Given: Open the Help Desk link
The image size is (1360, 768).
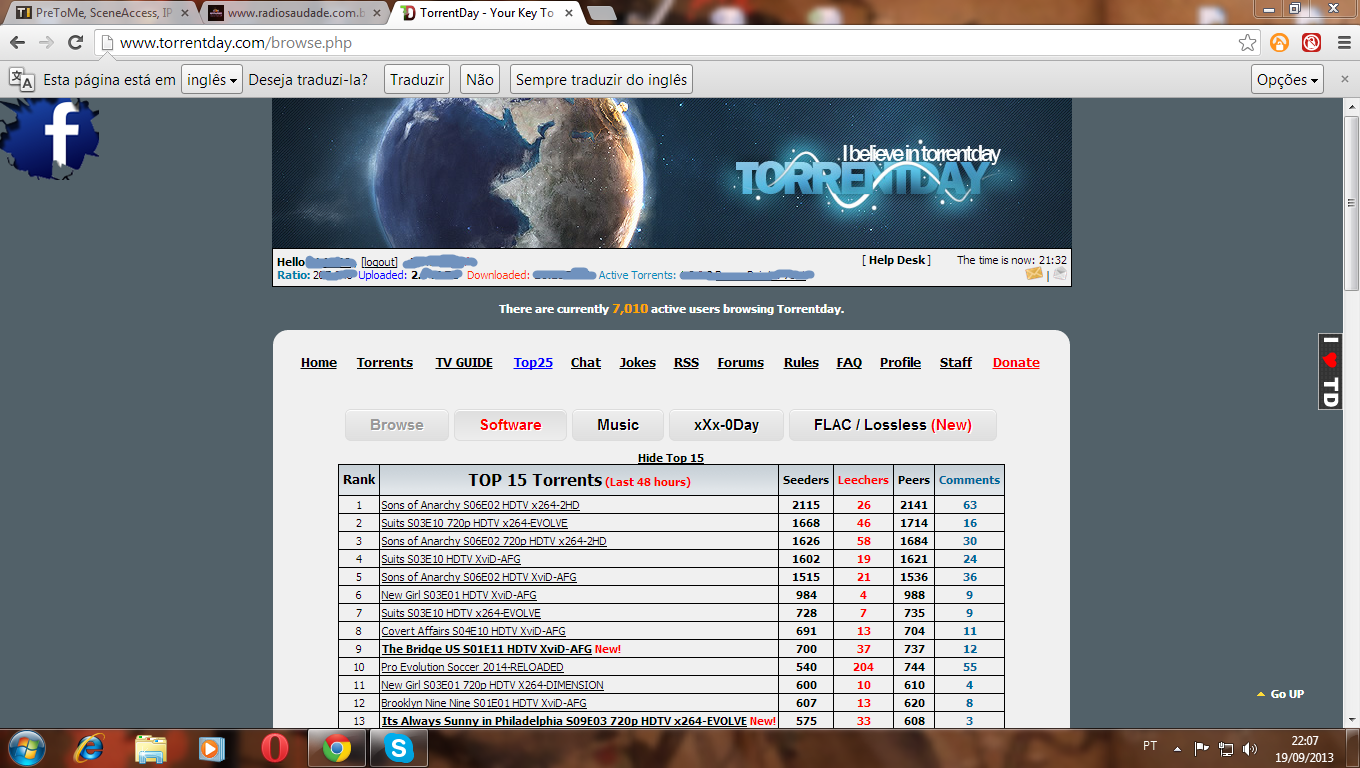Looking at the screenshot, I should tap(896, 260).
